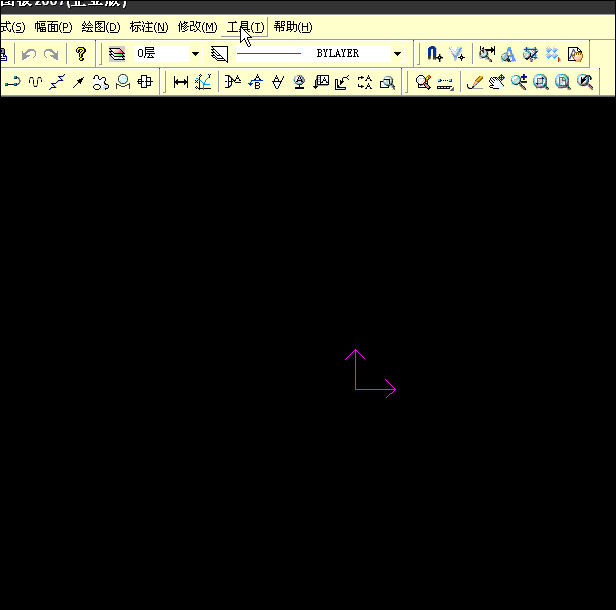
Task: Click the magnet snap point settings icon
Action: (x=434, y=54)
